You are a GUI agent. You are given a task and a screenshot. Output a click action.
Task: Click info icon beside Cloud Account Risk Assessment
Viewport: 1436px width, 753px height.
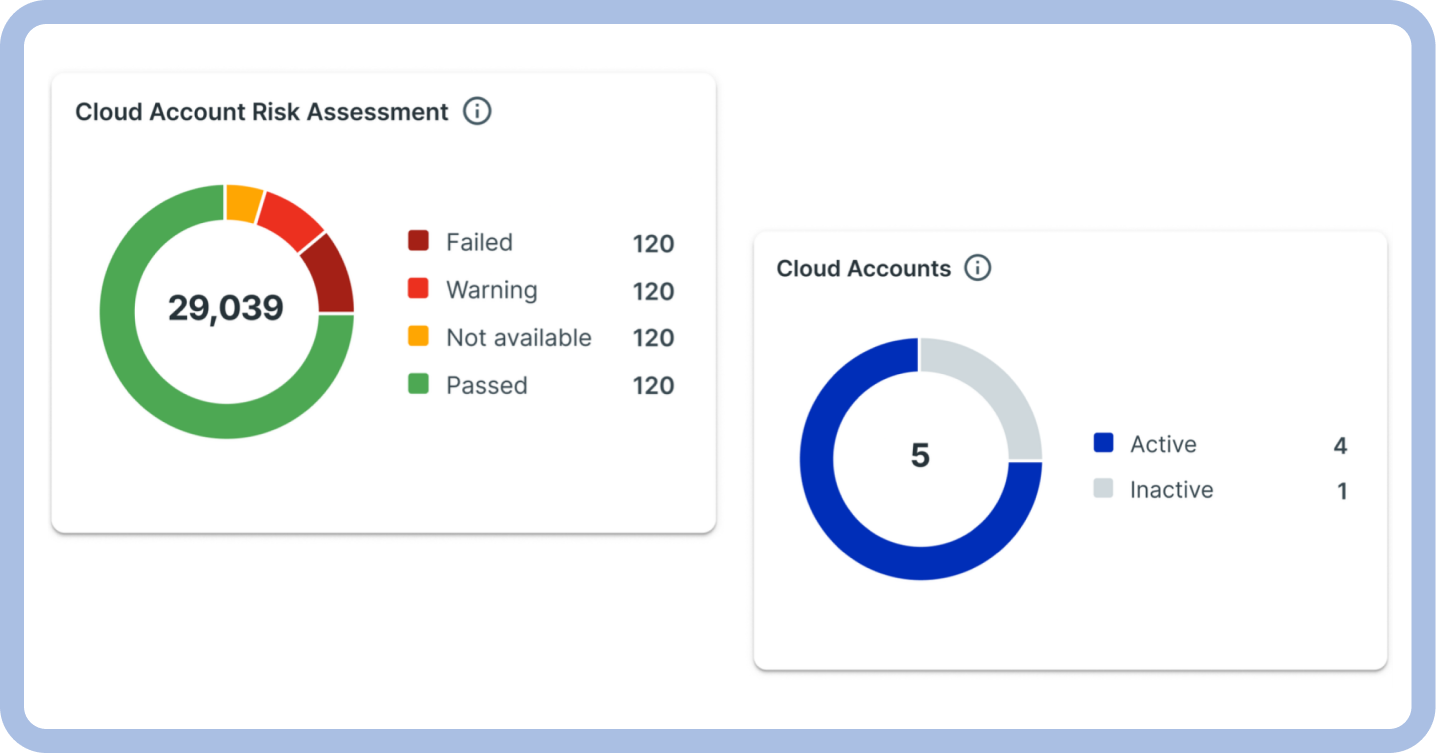click(x=477, y=111)
